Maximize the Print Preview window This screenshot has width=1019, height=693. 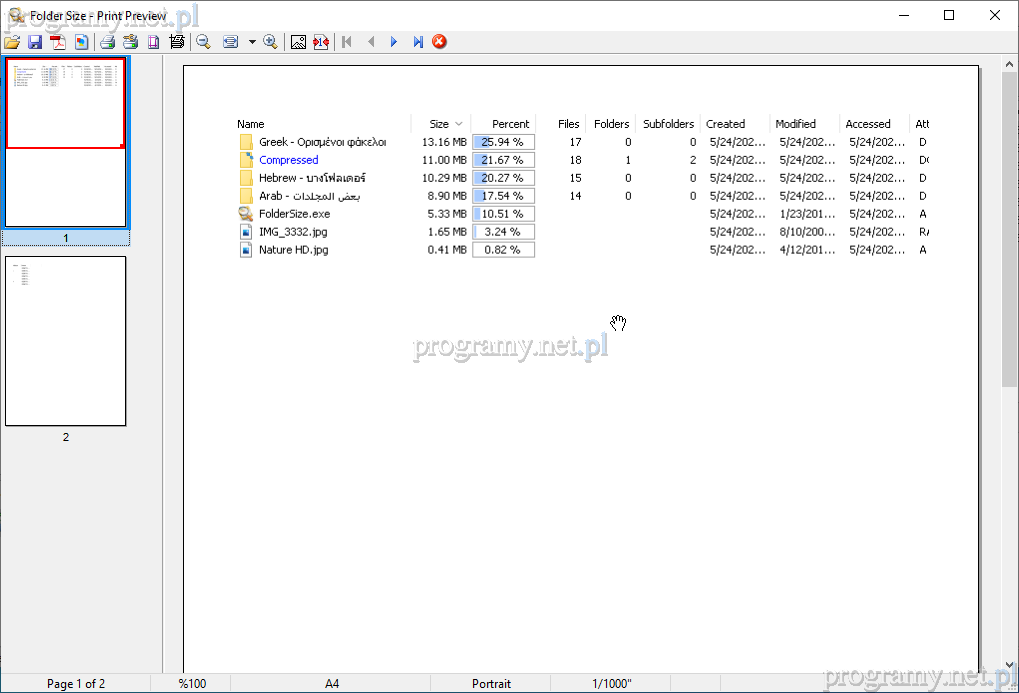[x=949, y=15]
